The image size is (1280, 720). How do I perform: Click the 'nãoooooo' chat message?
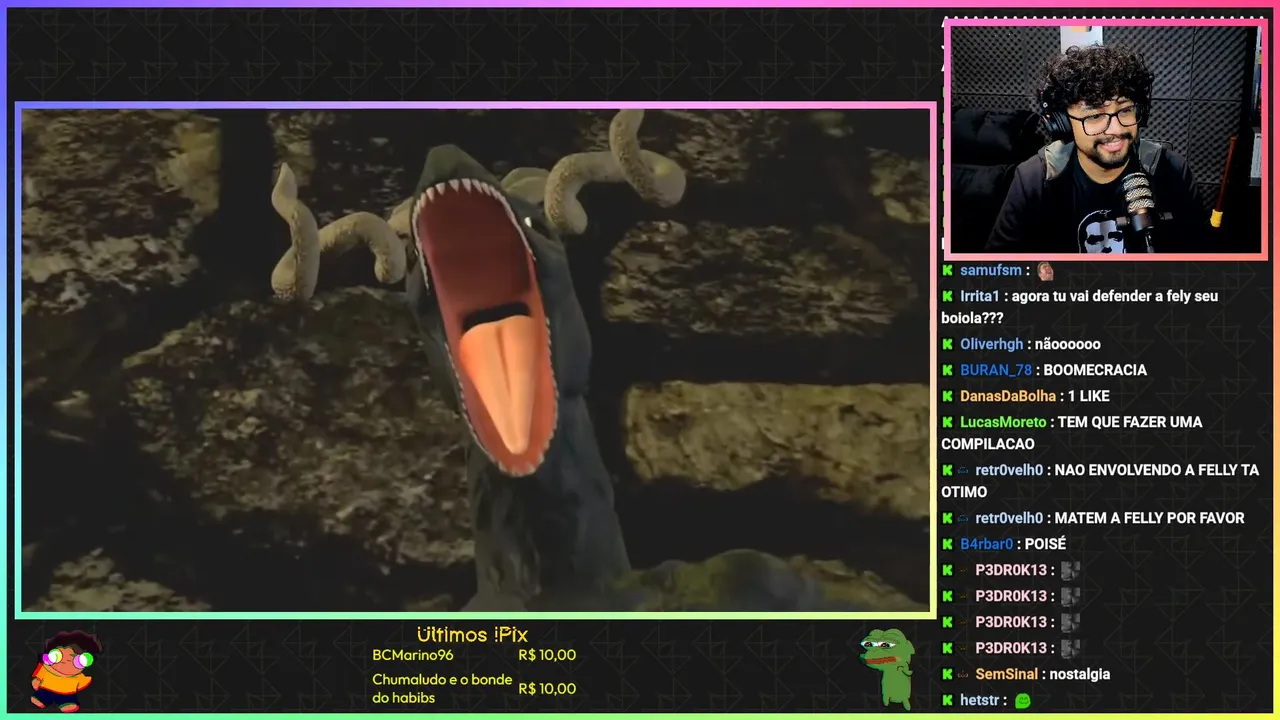click(1068, 344)
